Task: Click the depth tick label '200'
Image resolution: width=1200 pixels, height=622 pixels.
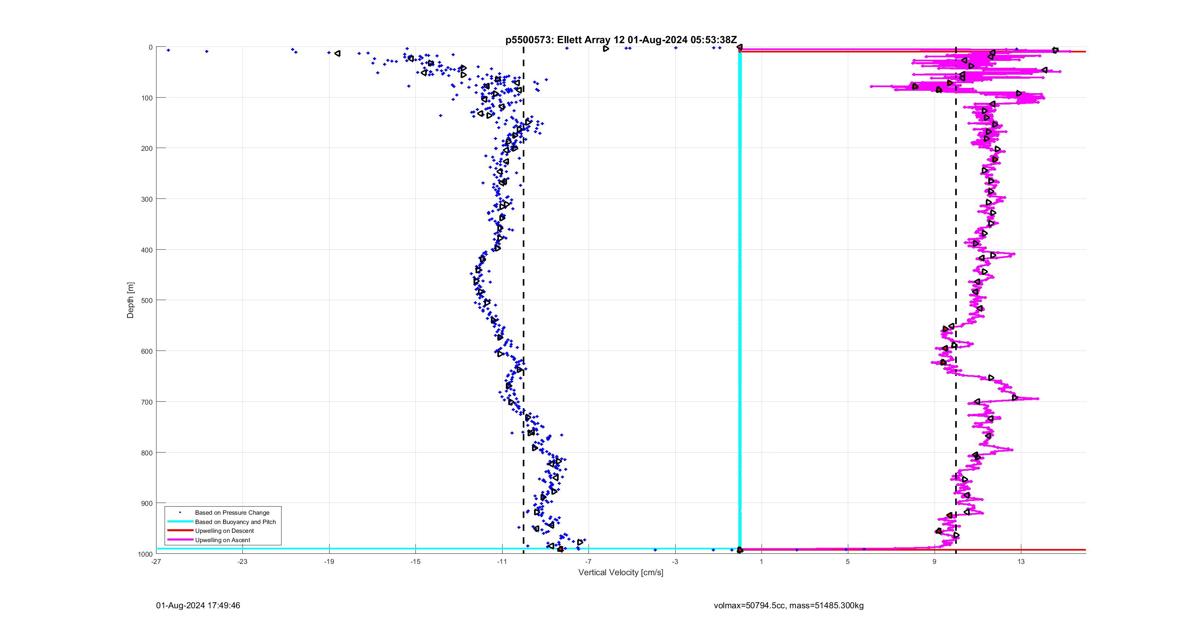Action: pos(145,148)
